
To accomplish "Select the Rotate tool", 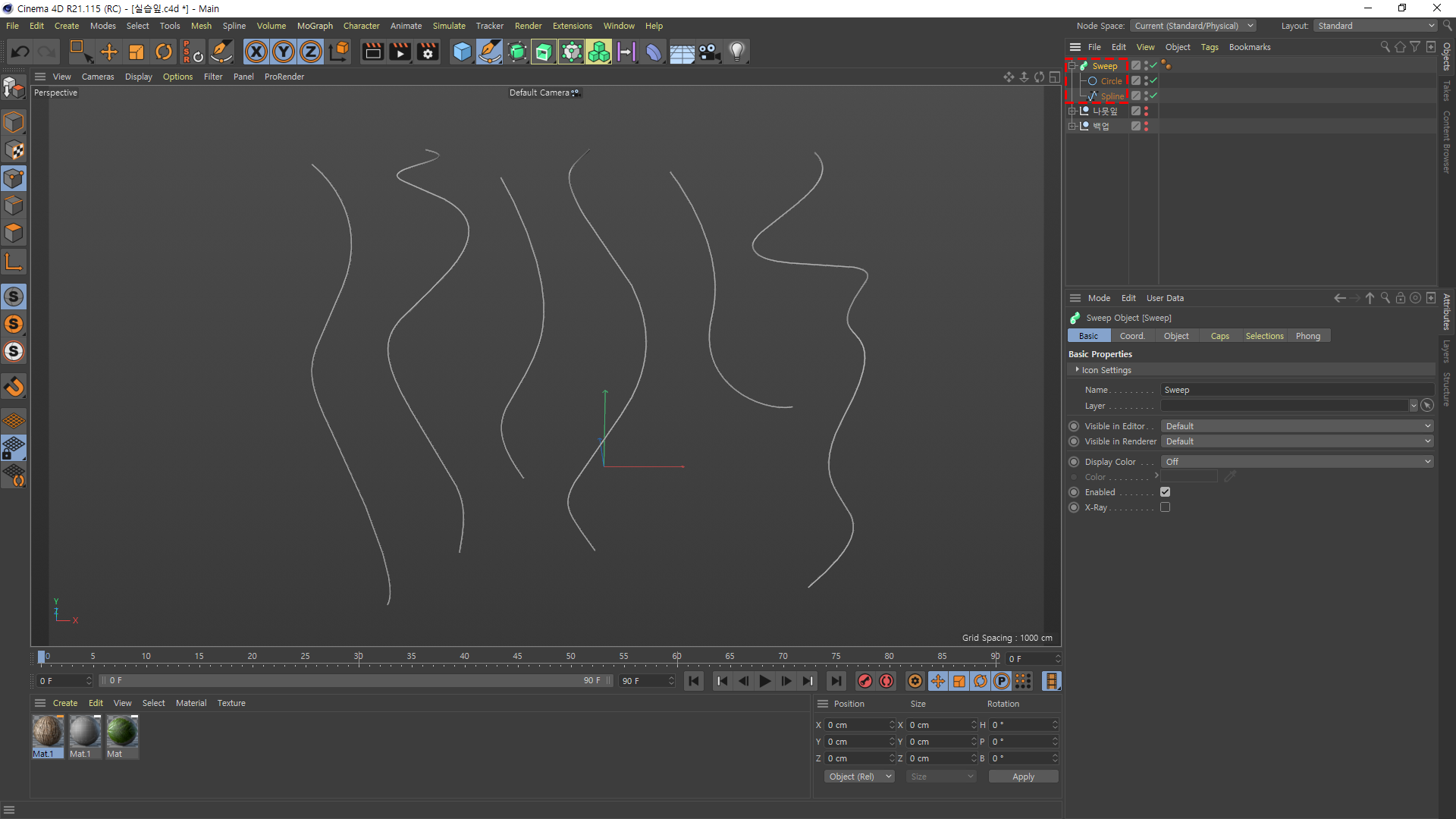I will 164,52.
